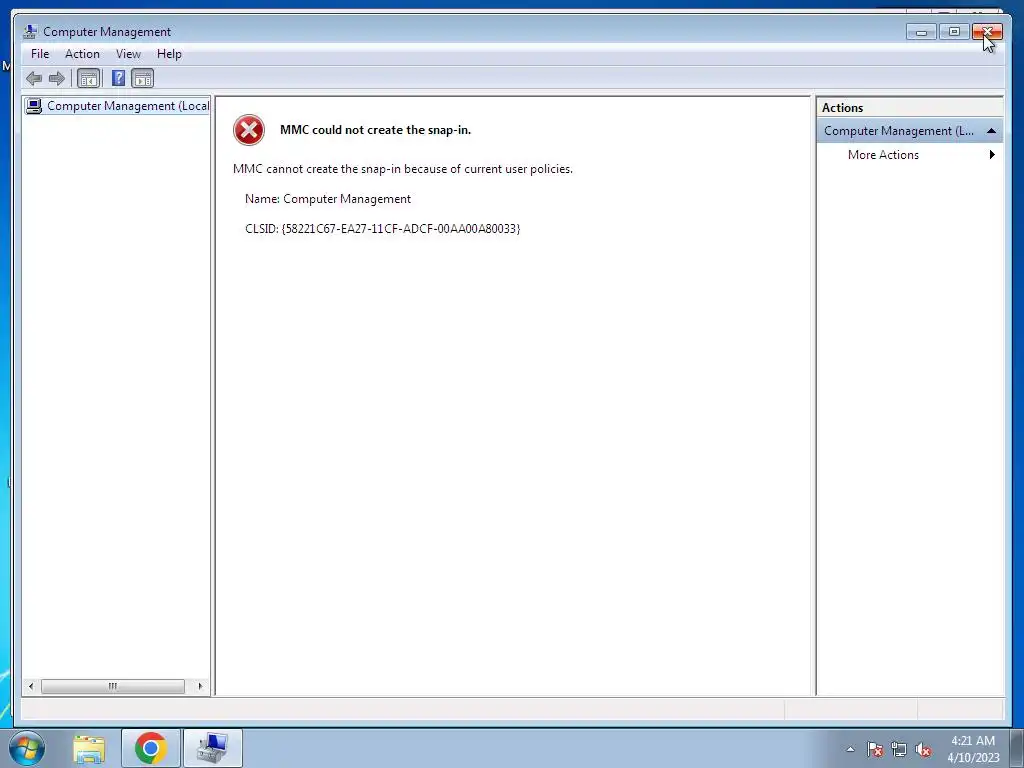Click the Forward arrow toolbar icon
The width and height of the screenshot is (1024, 768).
[57, 79]
